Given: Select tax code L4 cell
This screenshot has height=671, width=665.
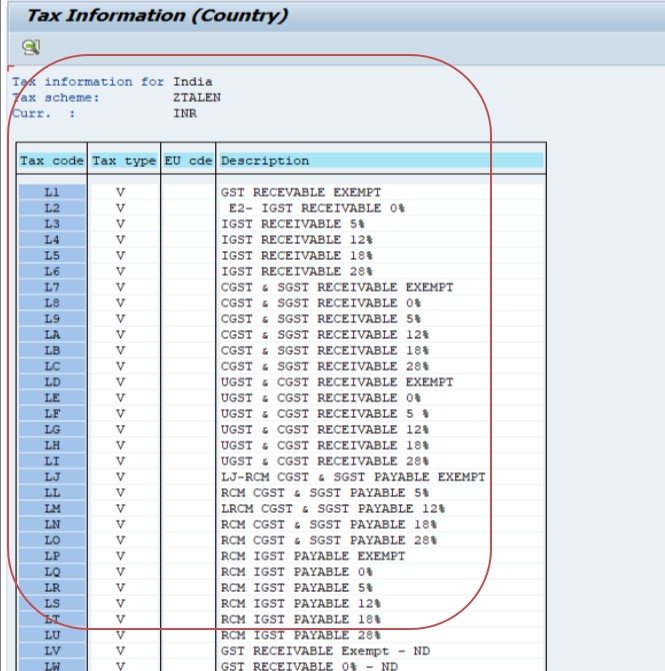Looking at the screenshot, I should tap(52, 240).
